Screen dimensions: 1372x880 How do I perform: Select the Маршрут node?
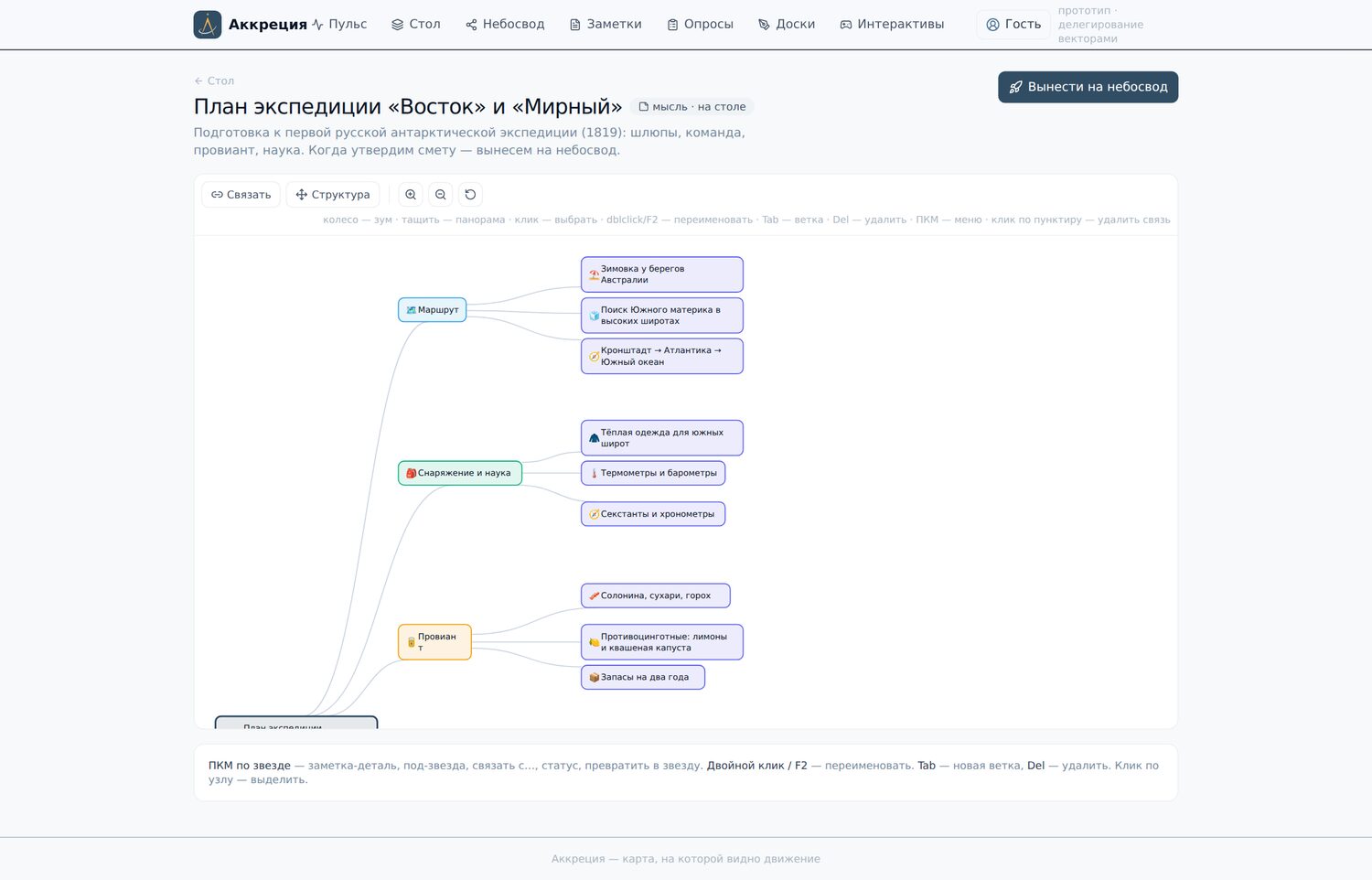point(433,310)
